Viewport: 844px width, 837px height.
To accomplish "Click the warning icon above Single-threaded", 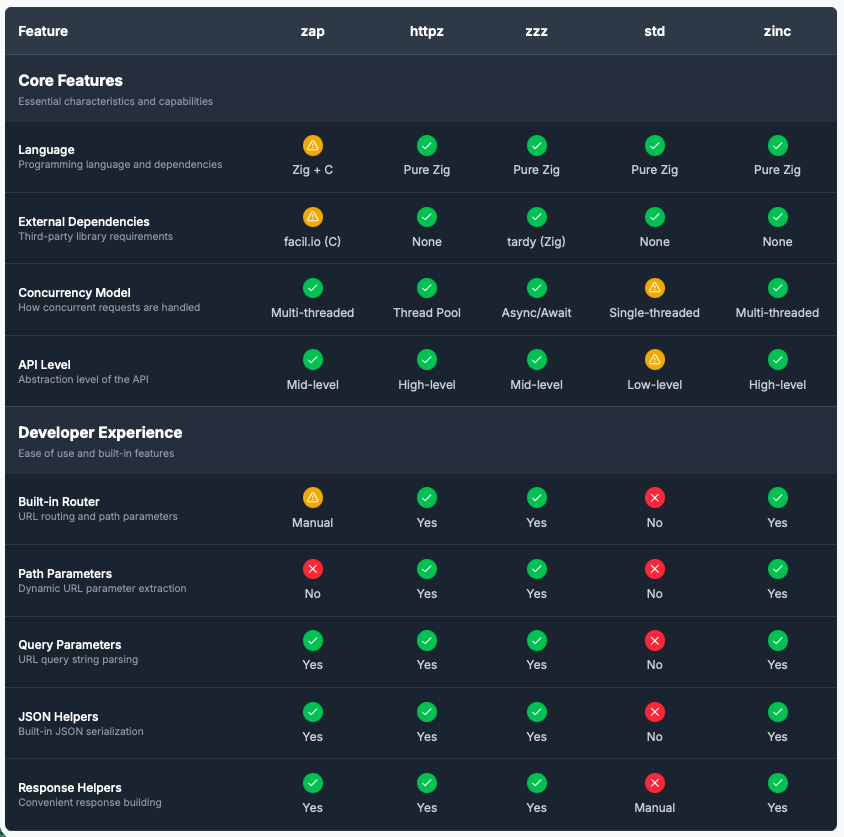I will click(x=654, y=288).
